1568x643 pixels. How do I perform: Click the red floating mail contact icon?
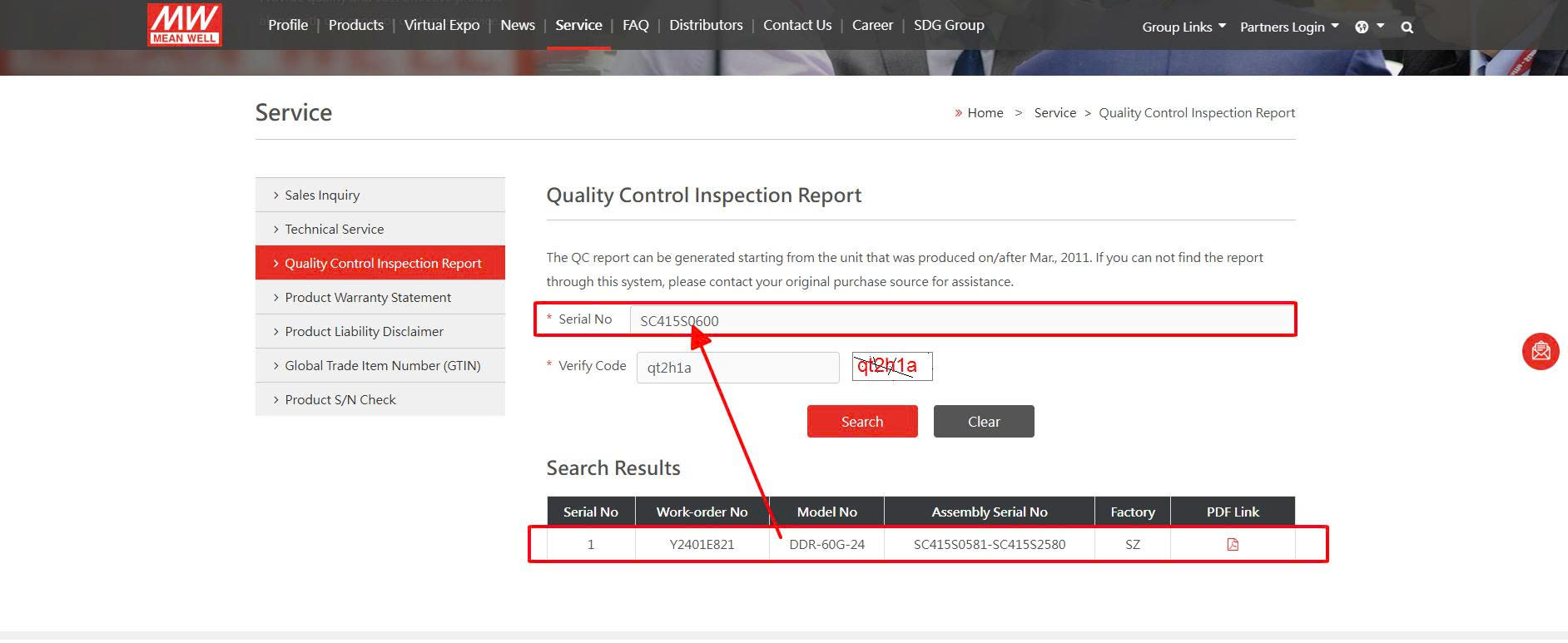pyautogui.click(x=1541, y=351)
